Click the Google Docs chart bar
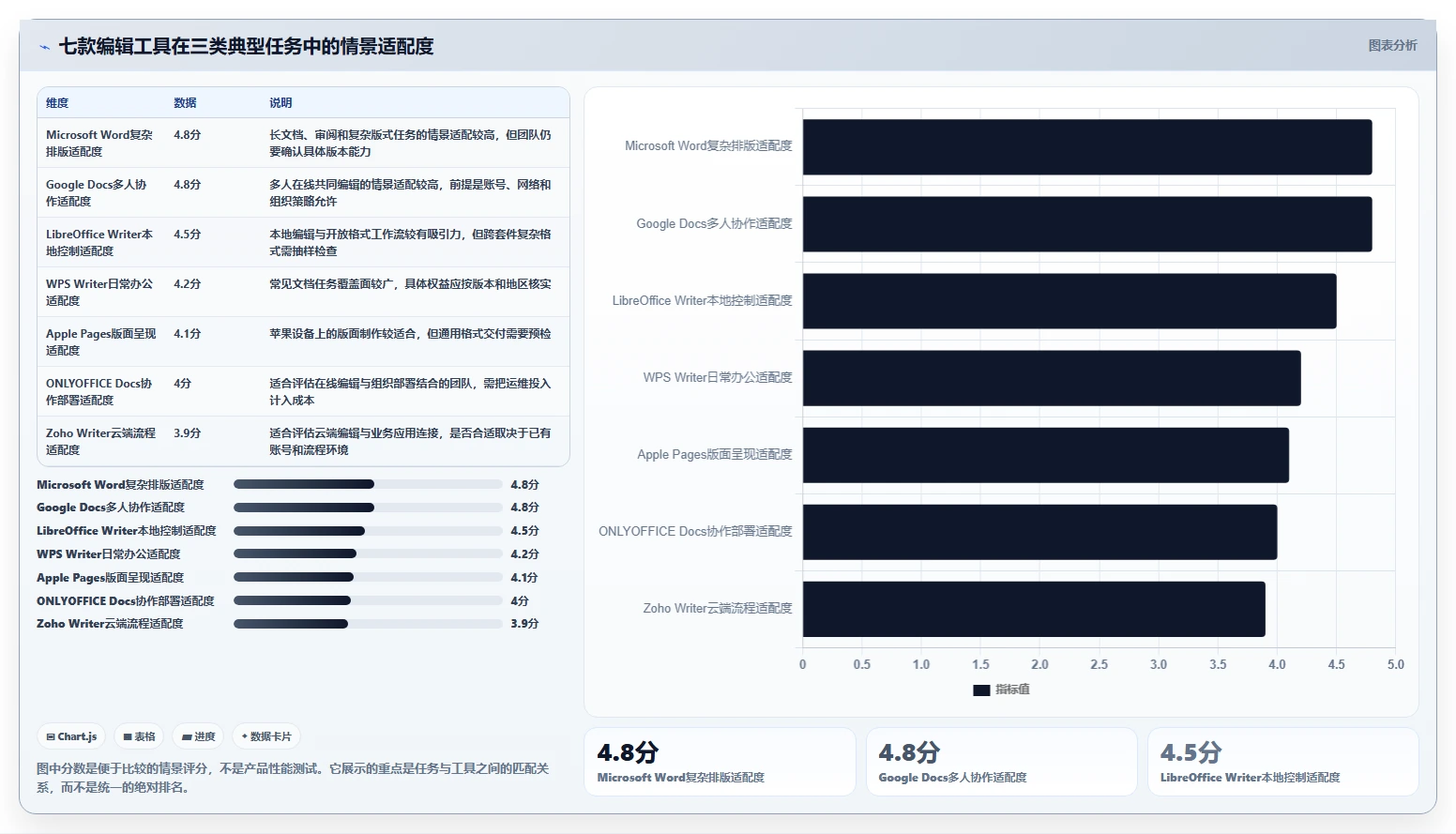The height and width of the screenshot is (834, 1456). click(x=1087, y=223)
